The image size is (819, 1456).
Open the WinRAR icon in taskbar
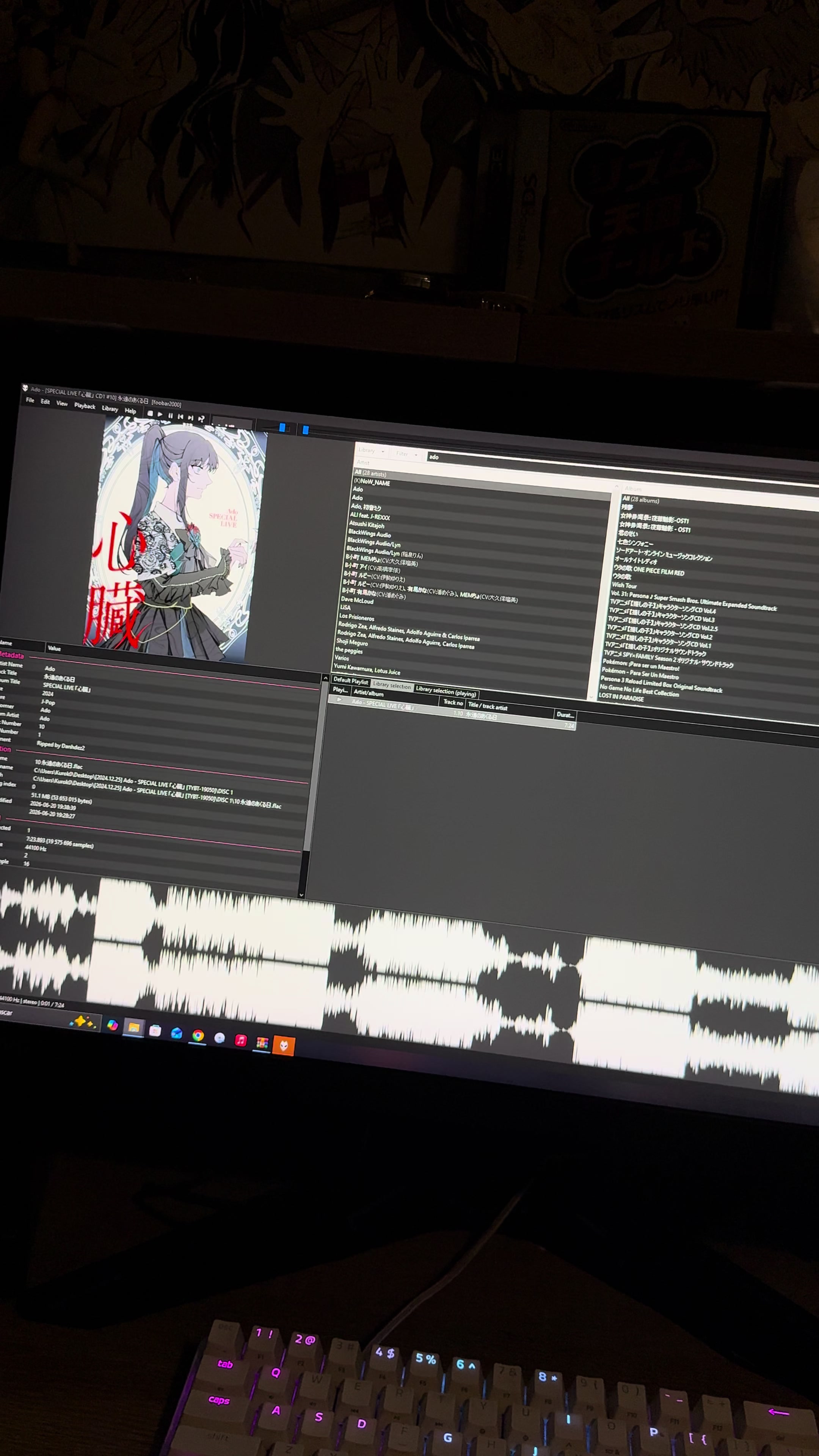[262, 1043]
